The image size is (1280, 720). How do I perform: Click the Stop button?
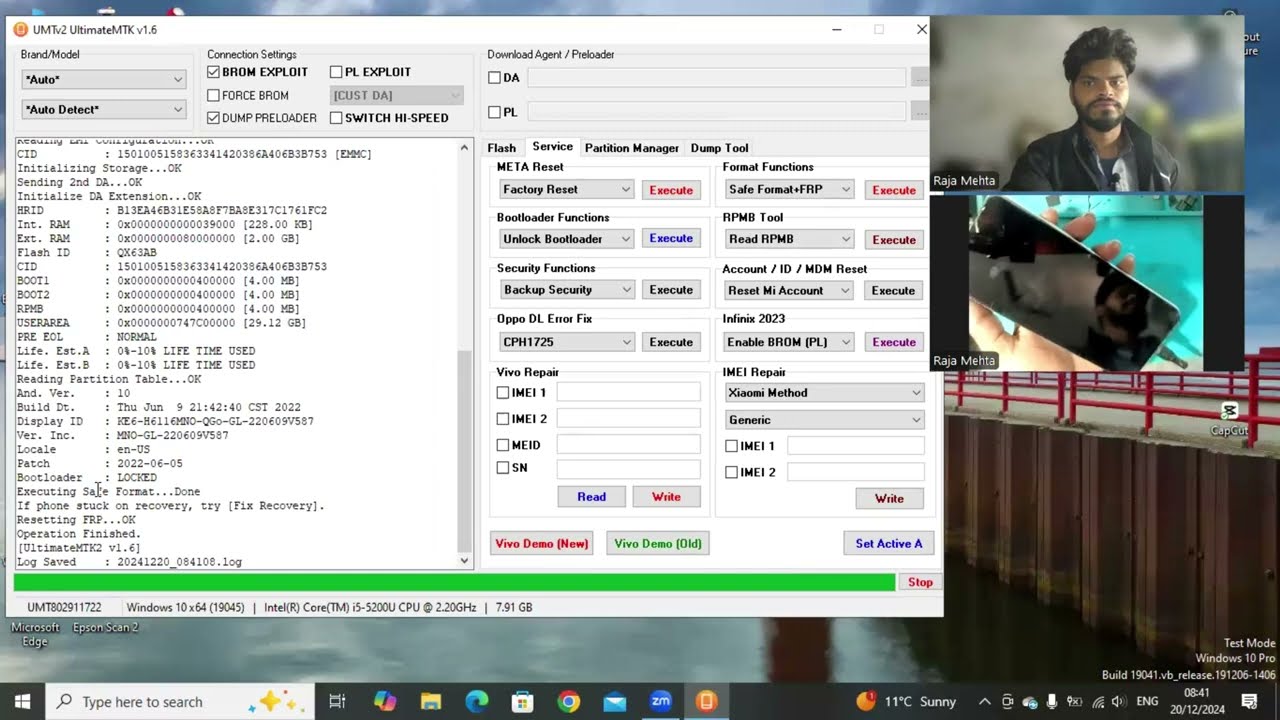tap(920, 582)
